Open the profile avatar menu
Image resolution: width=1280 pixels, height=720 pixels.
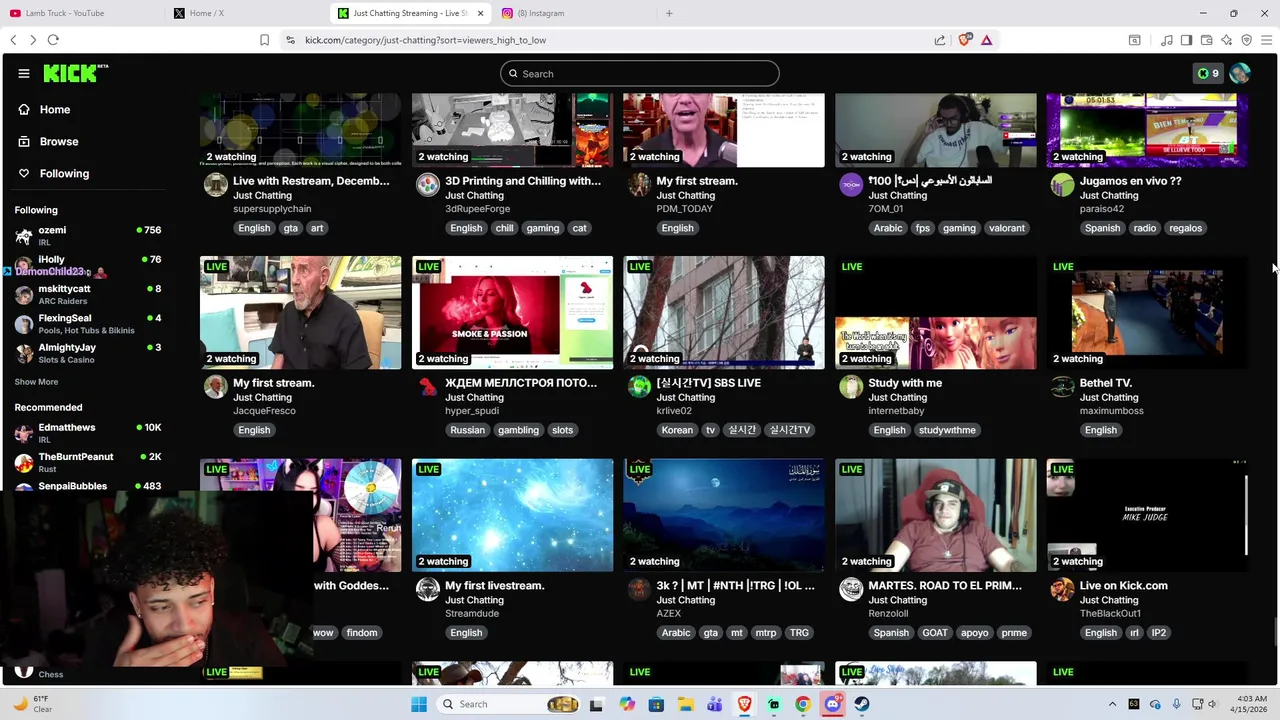(x=1240, y=73)
